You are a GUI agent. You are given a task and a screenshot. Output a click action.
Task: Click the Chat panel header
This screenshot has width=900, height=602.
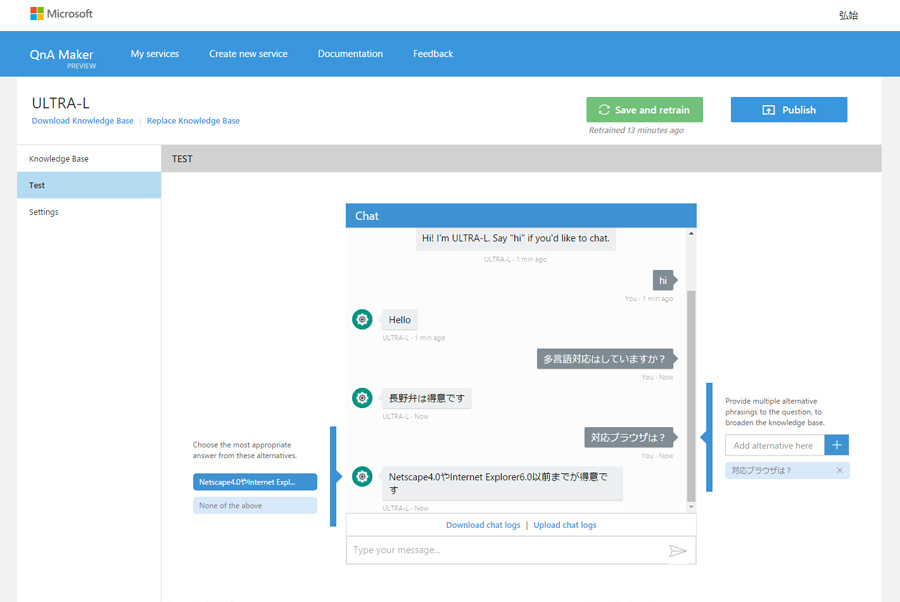point(521,216)
